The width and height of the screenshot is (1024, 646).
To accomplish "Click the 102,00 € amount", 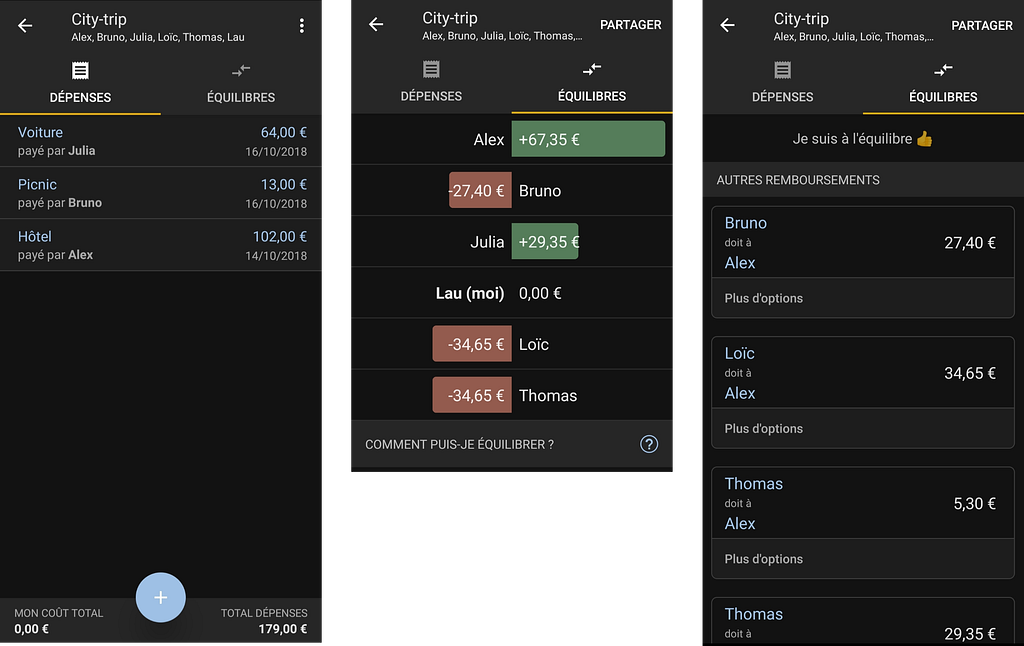I will pos(280,236).
